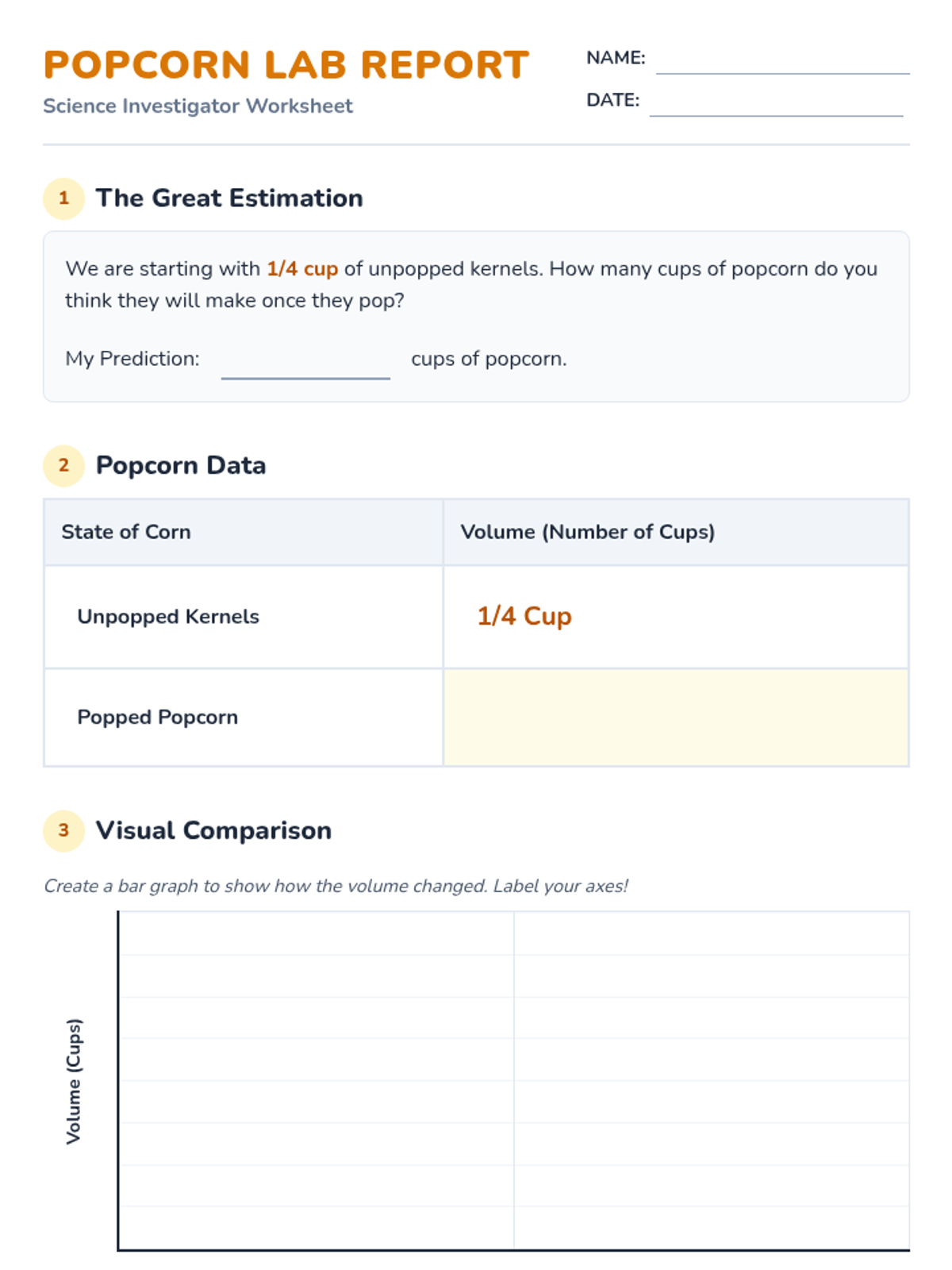Click the right column of the bar graph

[712, 1081]
